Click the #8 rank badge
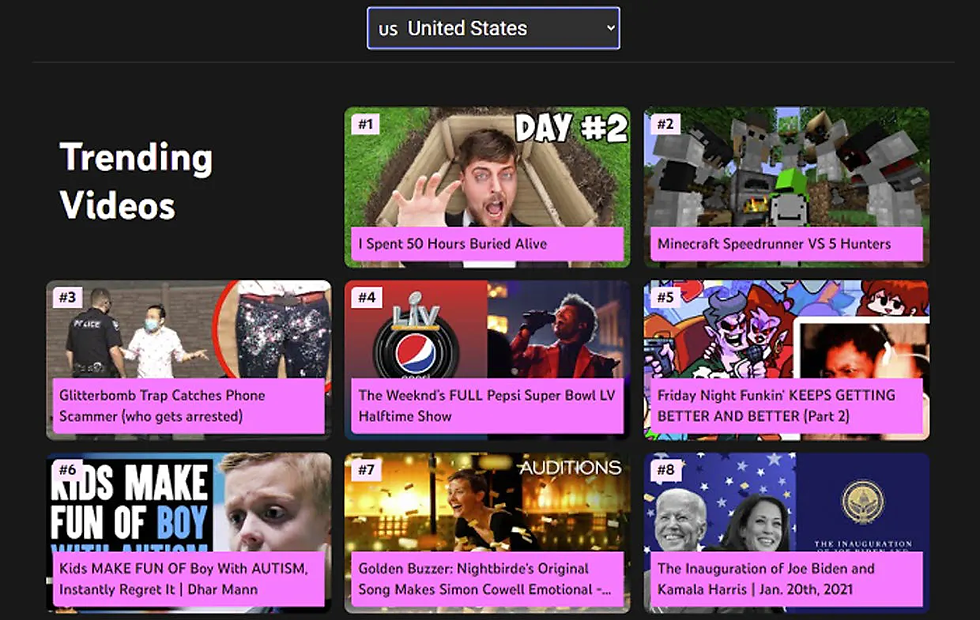The height and width of the screenshot is (620, 980). tap(666, 469)
